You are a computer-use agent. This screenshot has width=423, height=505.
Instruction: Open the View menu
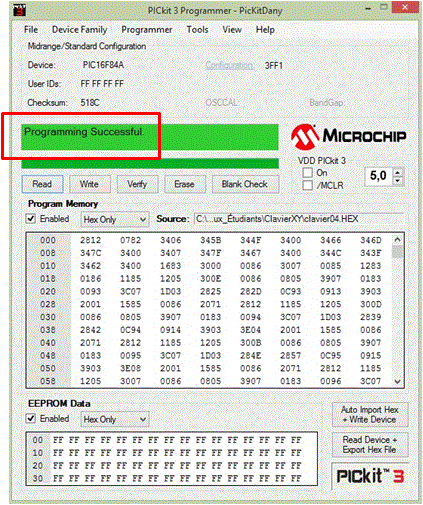(232, 30)
